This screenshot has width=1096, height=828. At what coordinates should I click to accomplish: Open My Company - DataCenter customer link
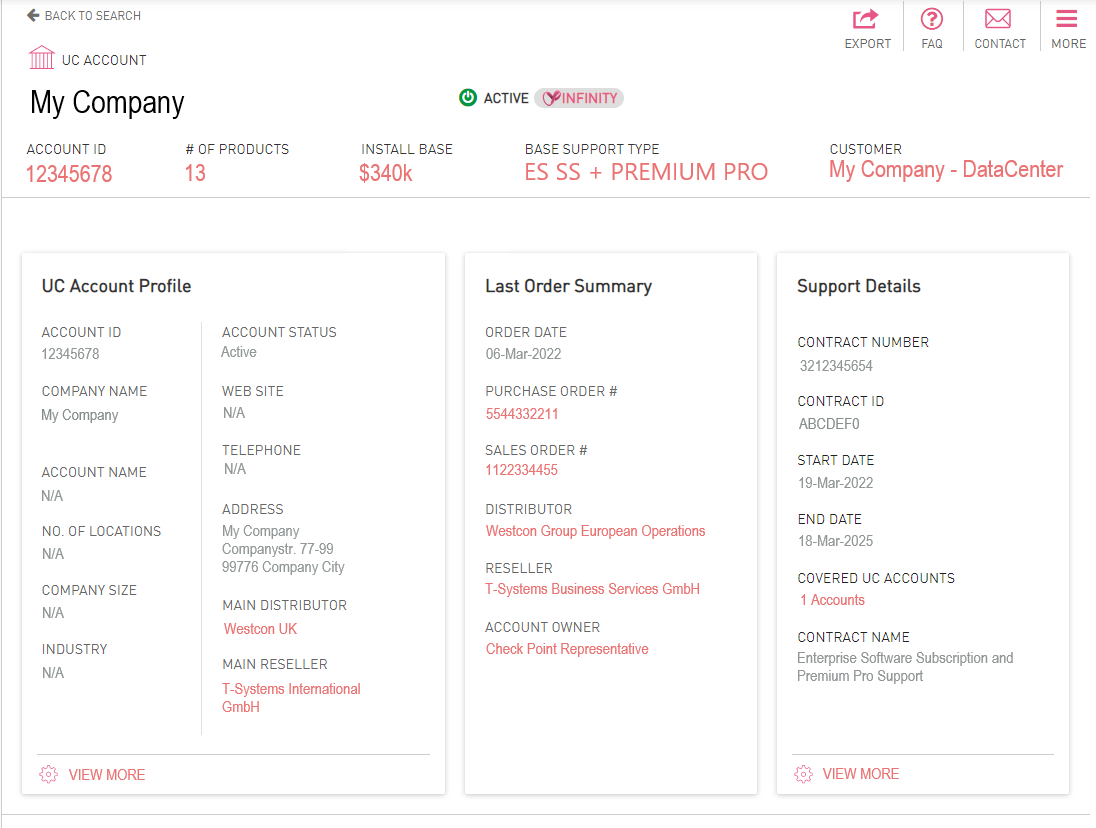(x=945, y=170)
